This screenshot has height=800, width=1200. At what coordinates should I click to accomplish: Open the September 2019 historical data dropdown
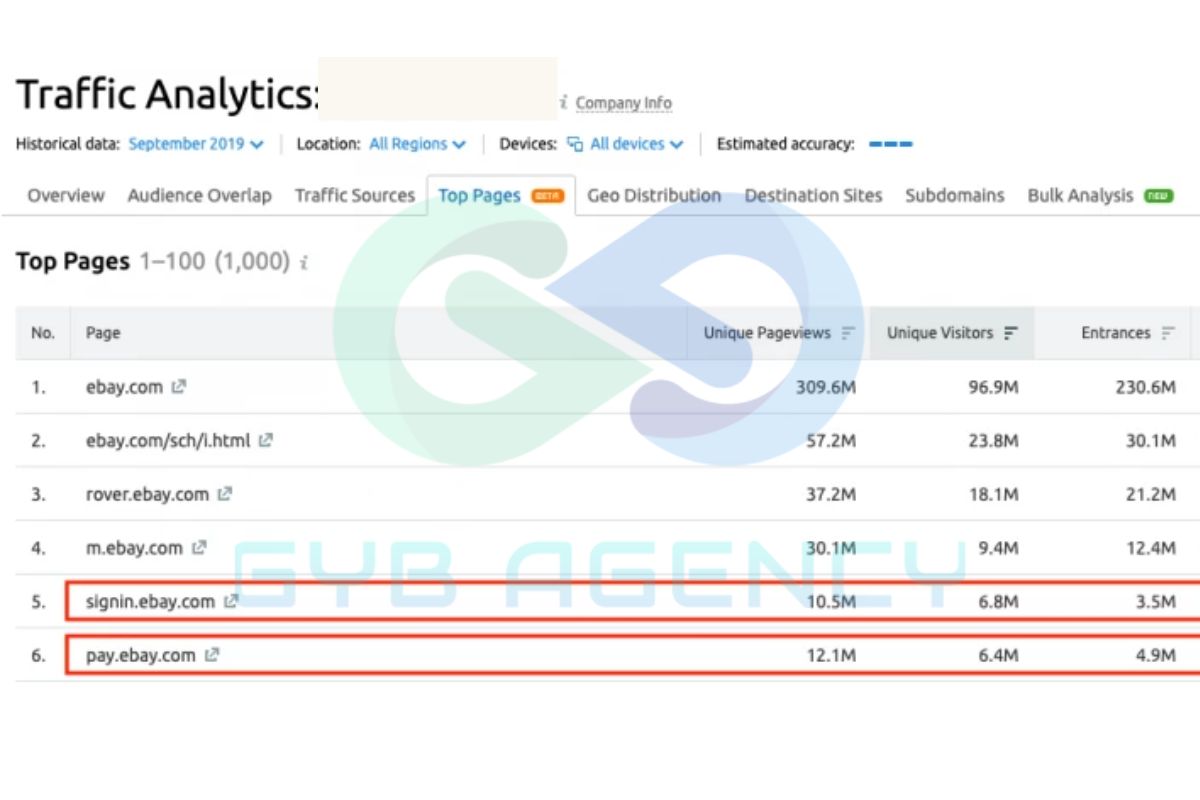[196, 144]
